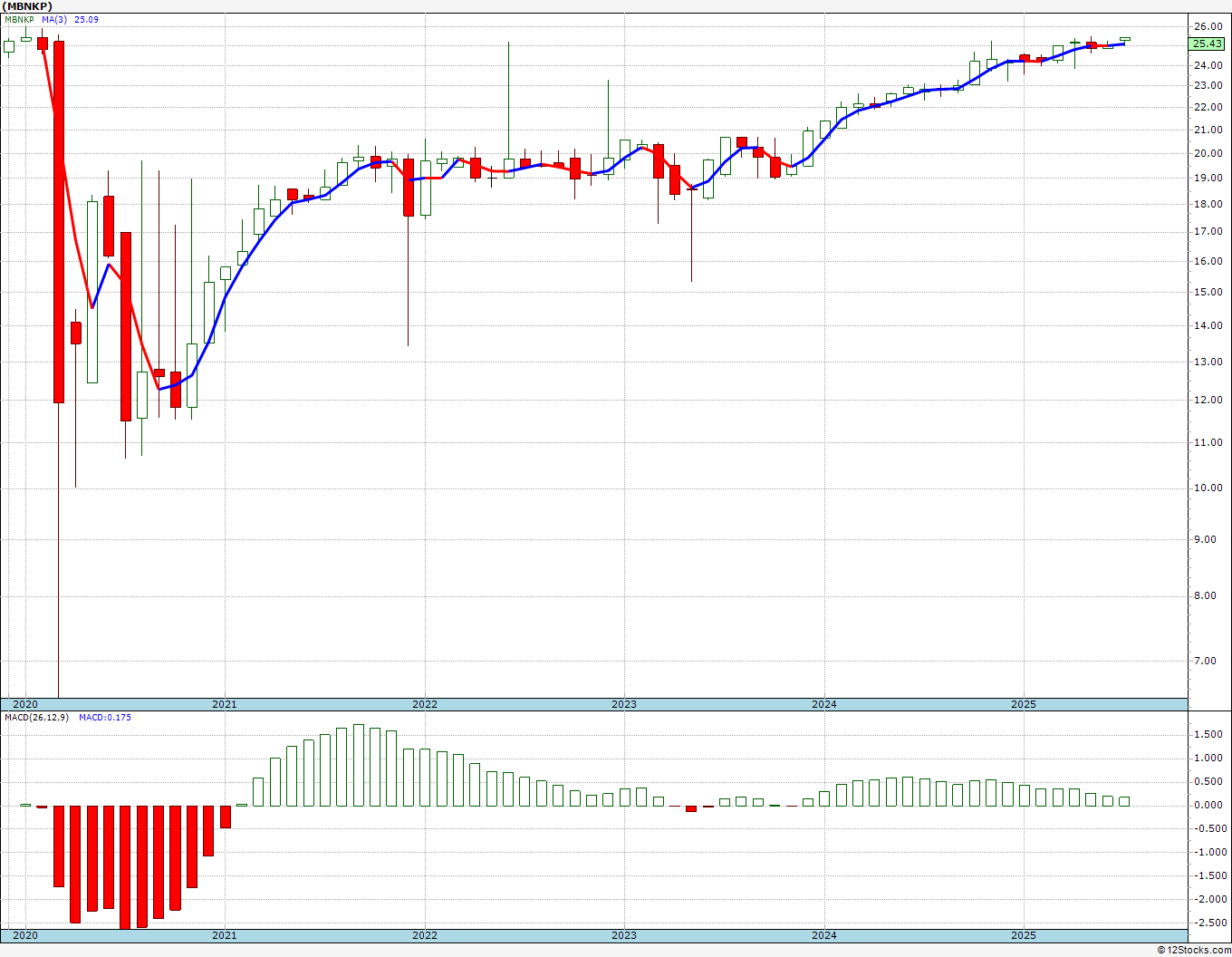Click 2025 on the MACD panel time axis
Viewport: 1232px width, 957px height.
point(1024,935)
